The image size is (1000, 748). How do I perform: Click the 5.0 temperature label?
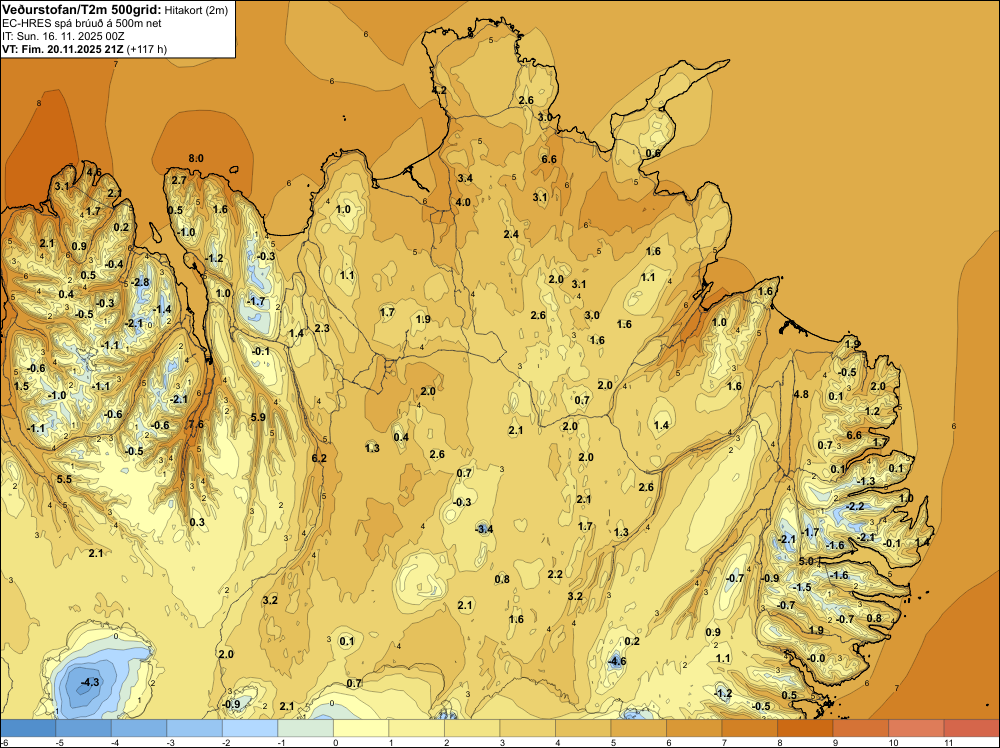click(806, 561)
